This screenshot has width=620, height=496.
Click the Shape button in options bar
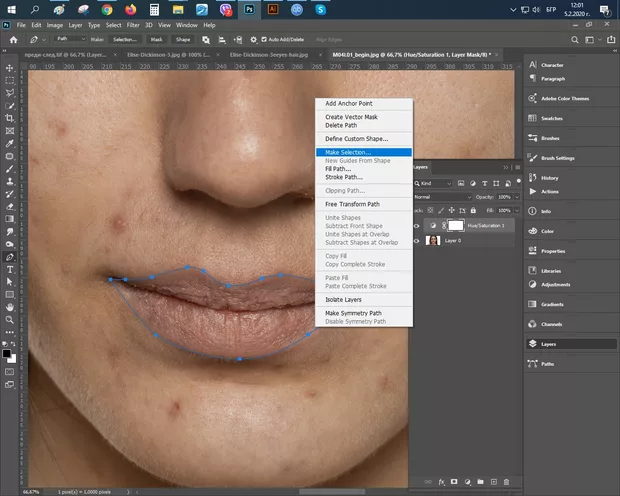click(x=183, y=39)
